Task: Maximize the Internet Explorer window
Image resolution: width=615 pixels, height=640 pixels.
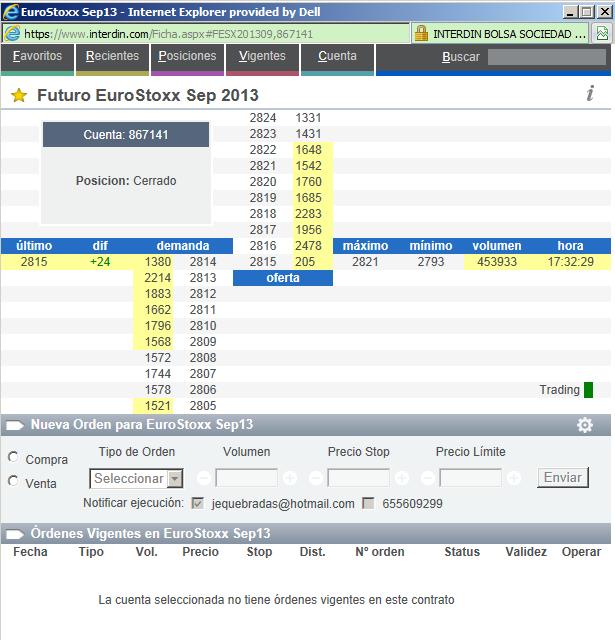Action: [x=586, y=12]
